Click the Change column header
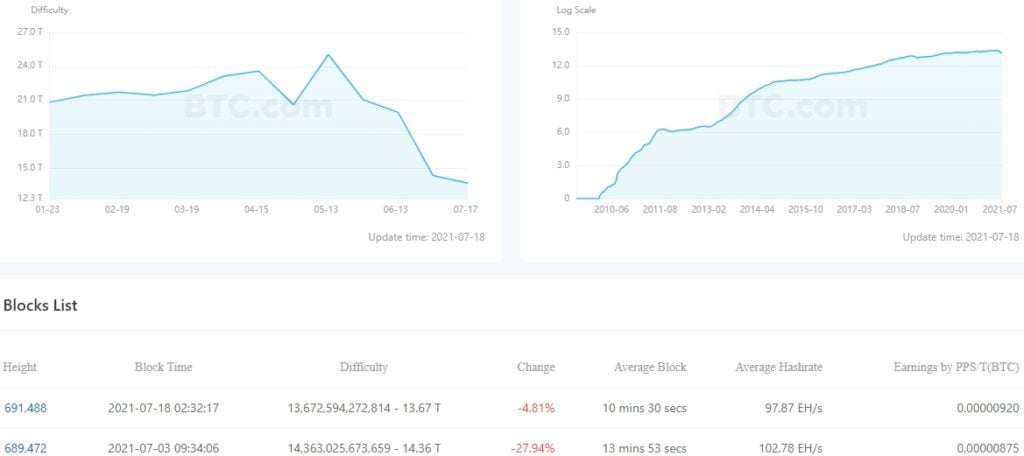Viewport: 1024px width, 456px height. [535, 367]
